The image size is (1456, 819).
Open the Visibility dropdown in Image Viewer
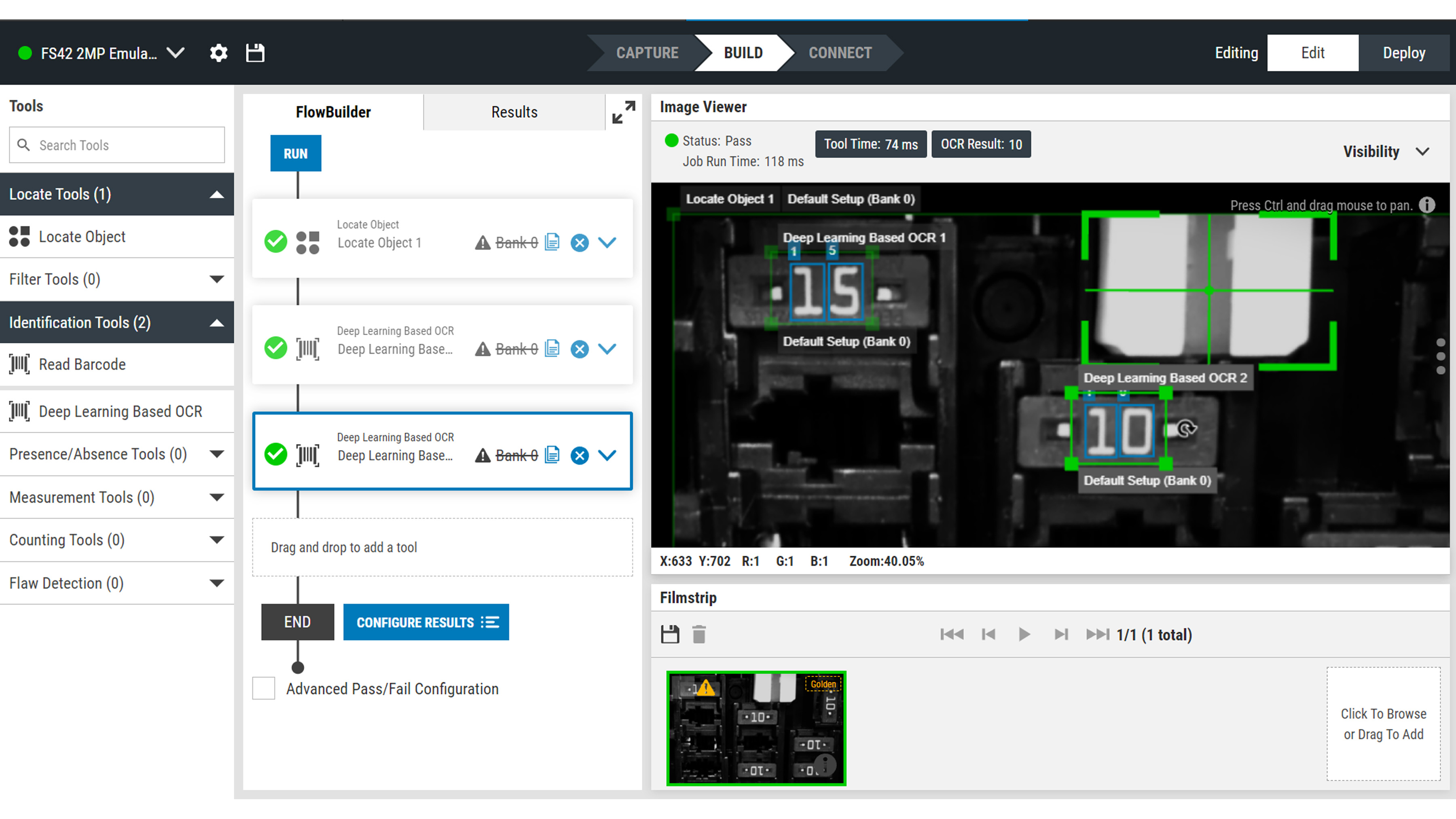[x=1423, y=151]
